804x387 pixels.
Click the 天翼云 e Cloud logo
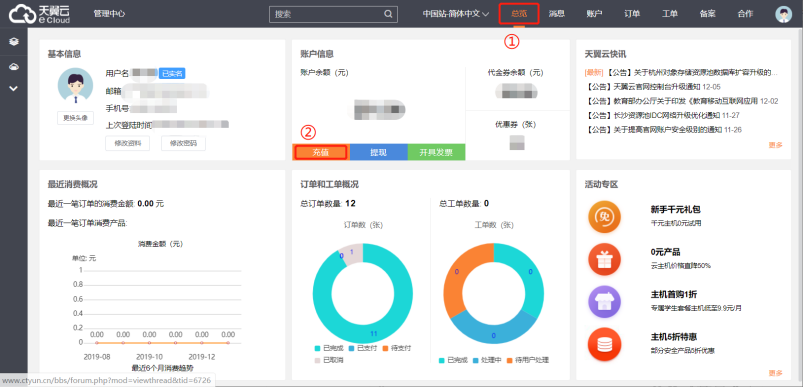click(39, 14)
